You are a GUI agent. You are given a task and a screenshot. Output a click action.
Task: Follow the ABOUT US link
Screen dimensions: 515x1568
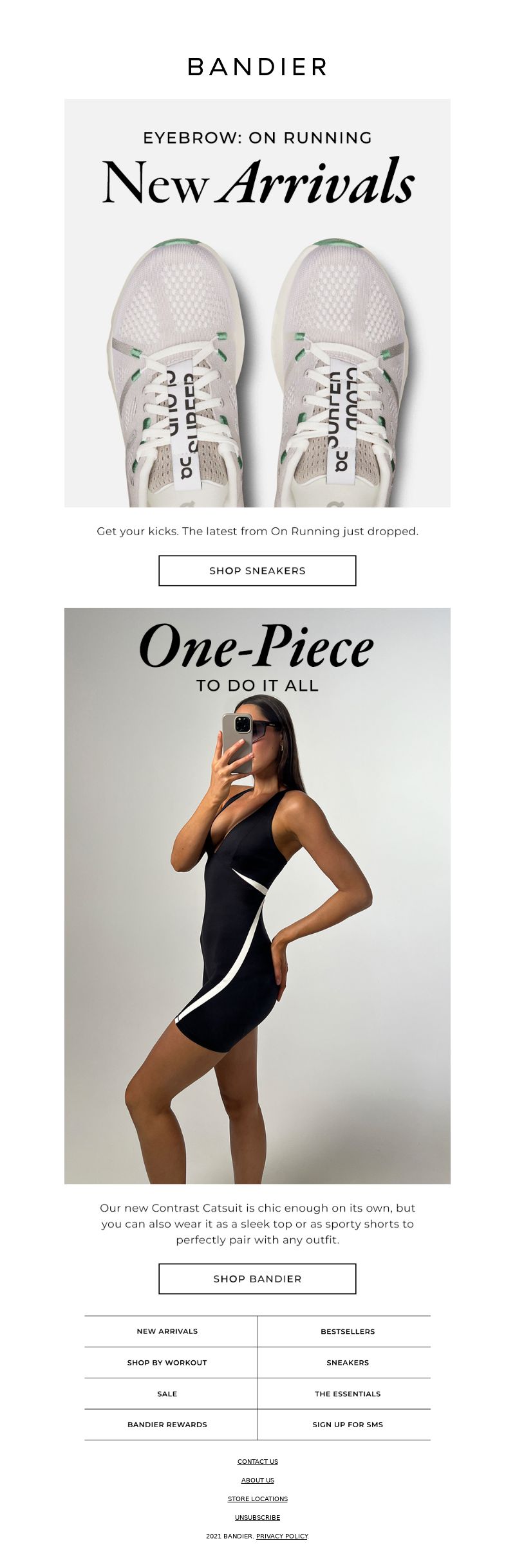tap(257, 1480)
